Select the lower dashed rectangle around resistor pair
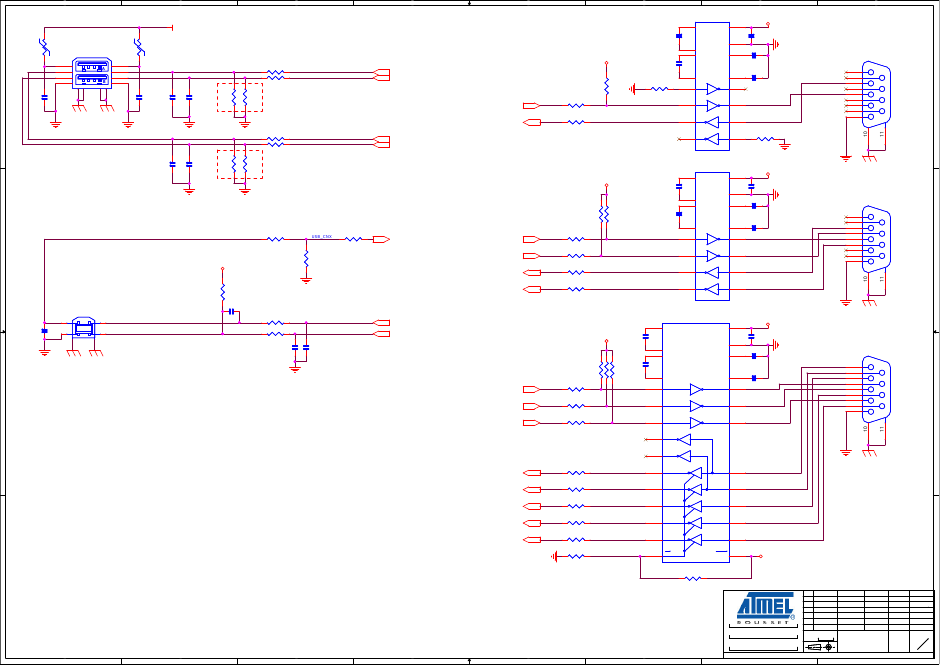 point(240,164)
